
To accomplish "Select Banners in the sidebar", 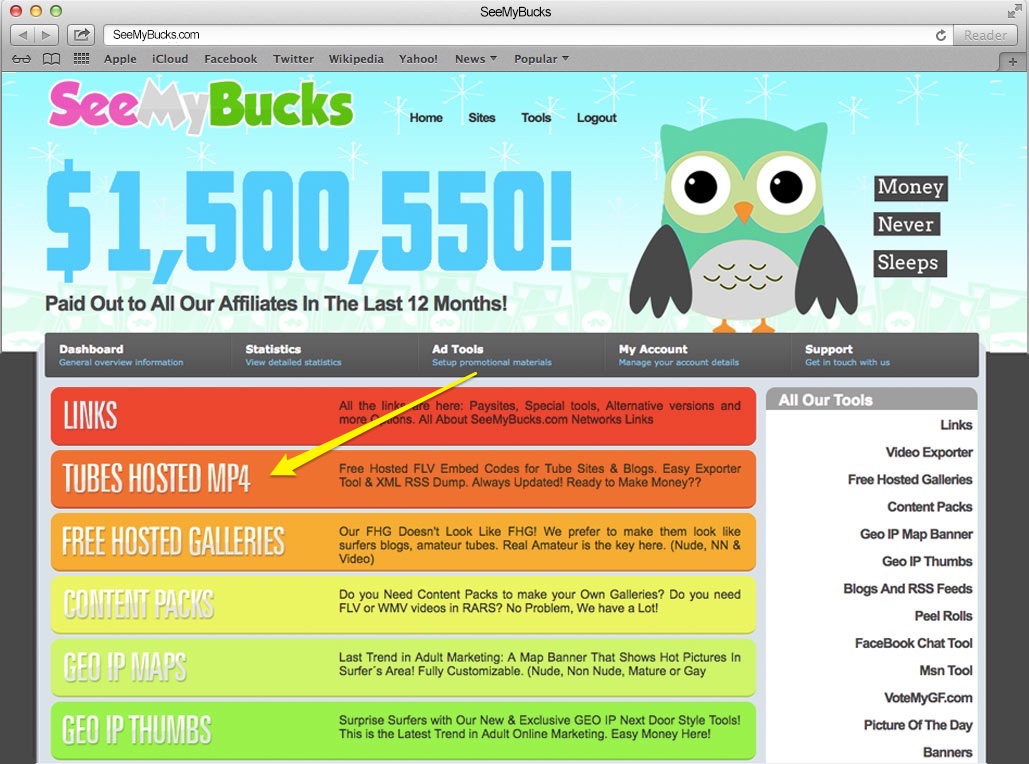I will point(948,752).
